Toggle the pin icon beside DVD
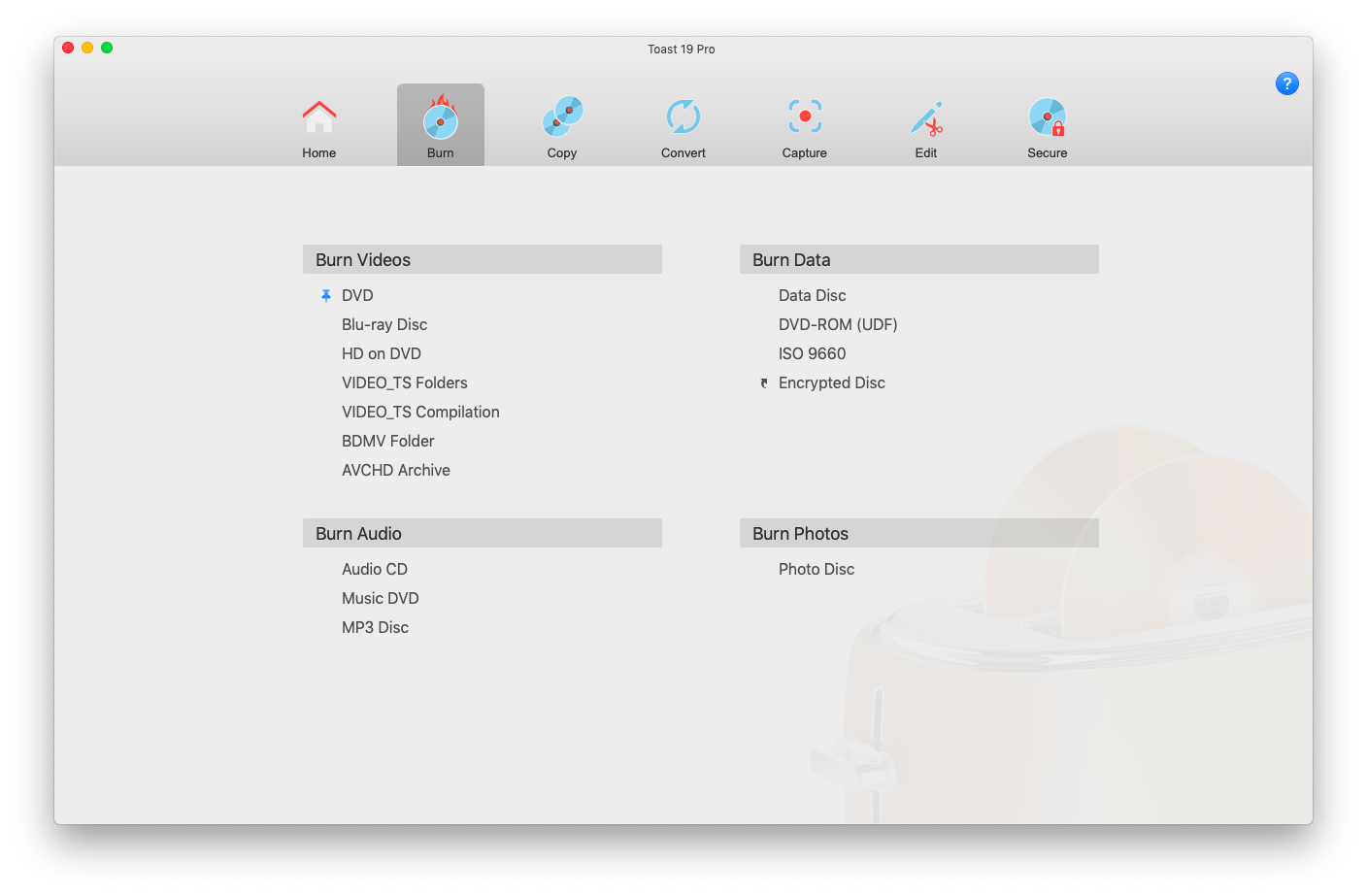Screen dimensions: 1367x896 [x=326, y=295]
